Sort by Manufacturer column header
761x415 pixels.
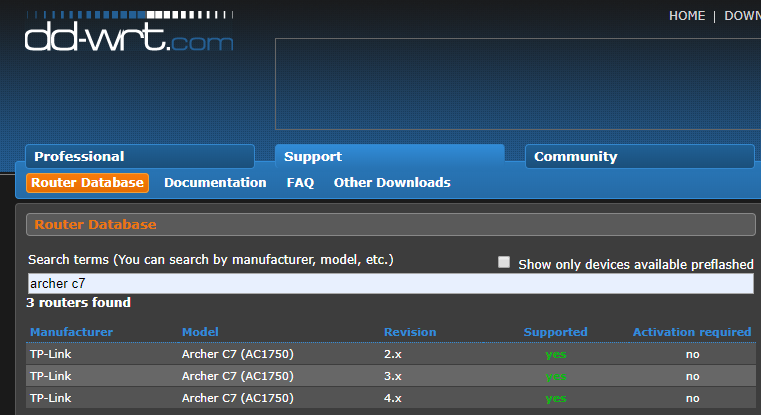pos(71,332)
